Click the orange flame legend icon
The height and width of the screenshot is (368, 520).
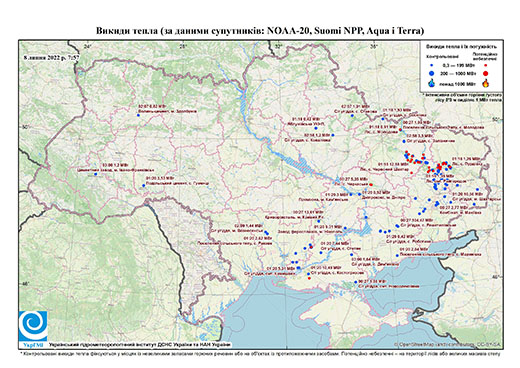coord(486,83)
